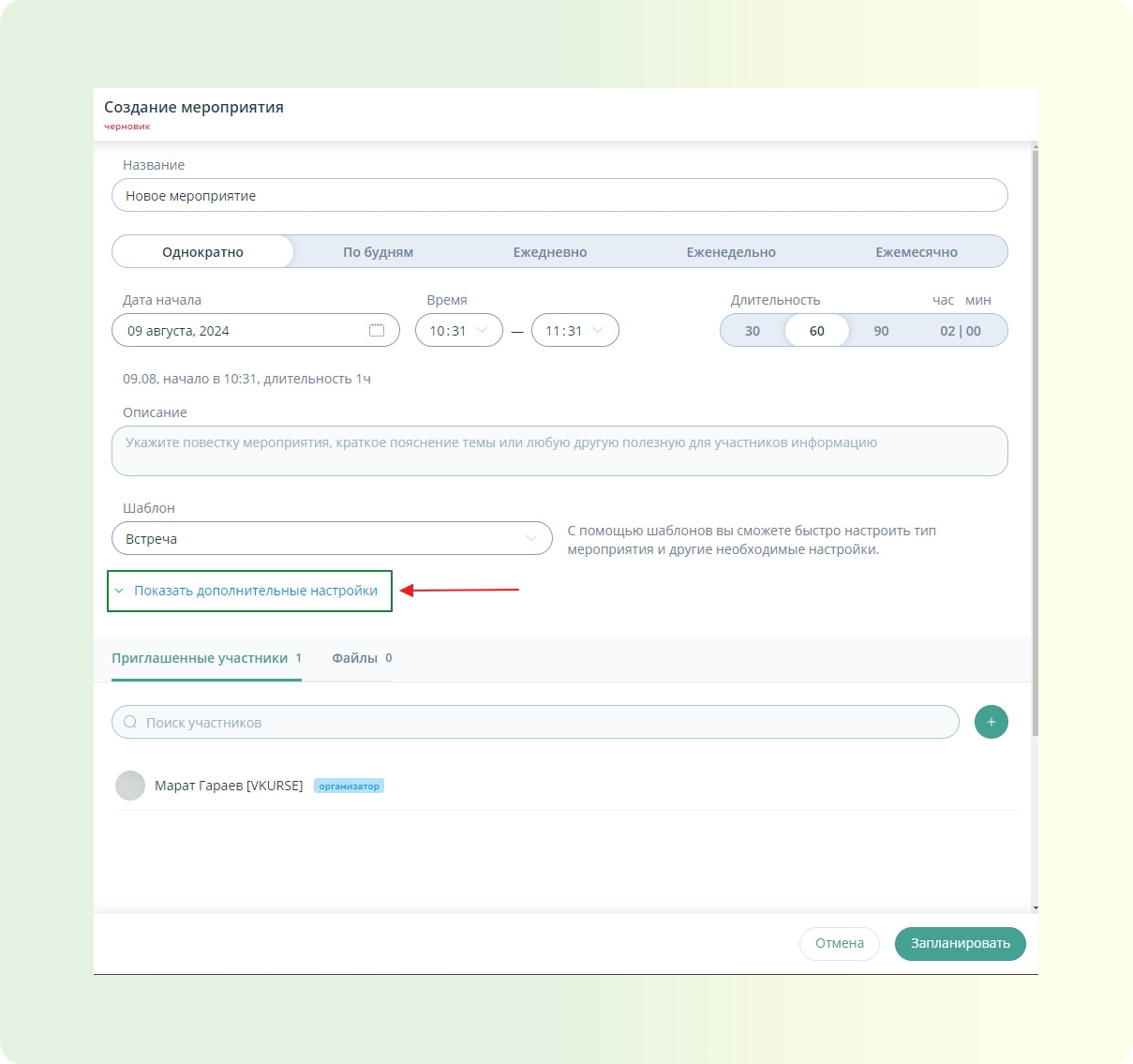Open the start time 10:31 dropdown
This screenshot has height=1064, width=1133.
coord(459,330)
